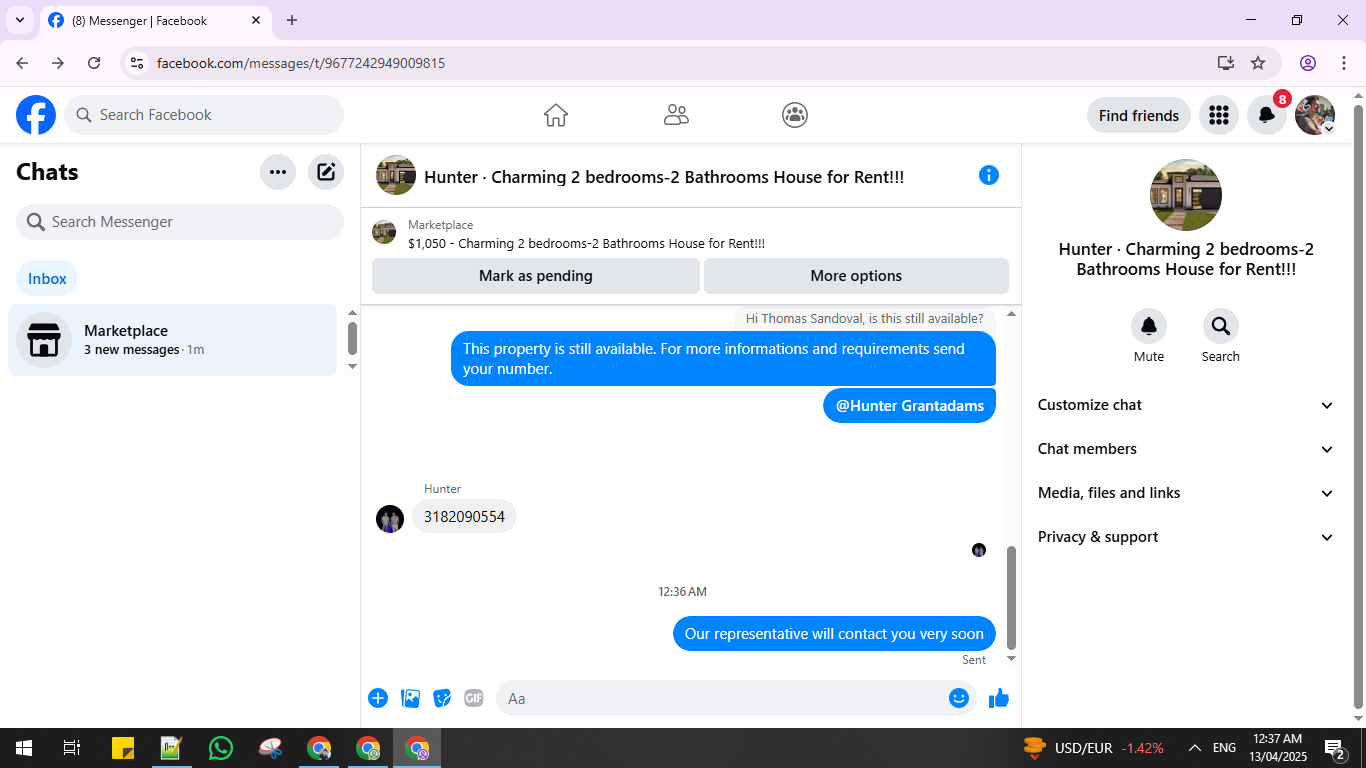Open the listing thumbnail in chat header
The image size is (1366, 768).
click(396, 175)
